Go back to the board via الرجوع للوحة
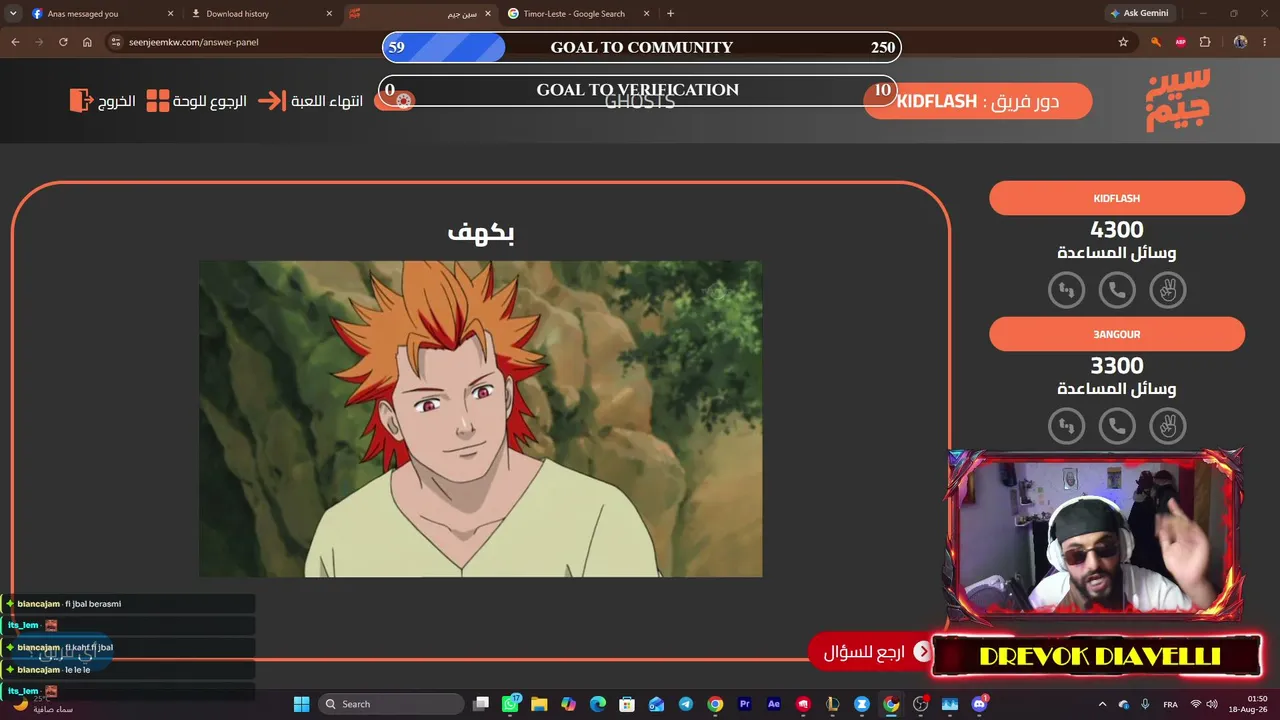1280x720 pixels. (x=197, y=101)
